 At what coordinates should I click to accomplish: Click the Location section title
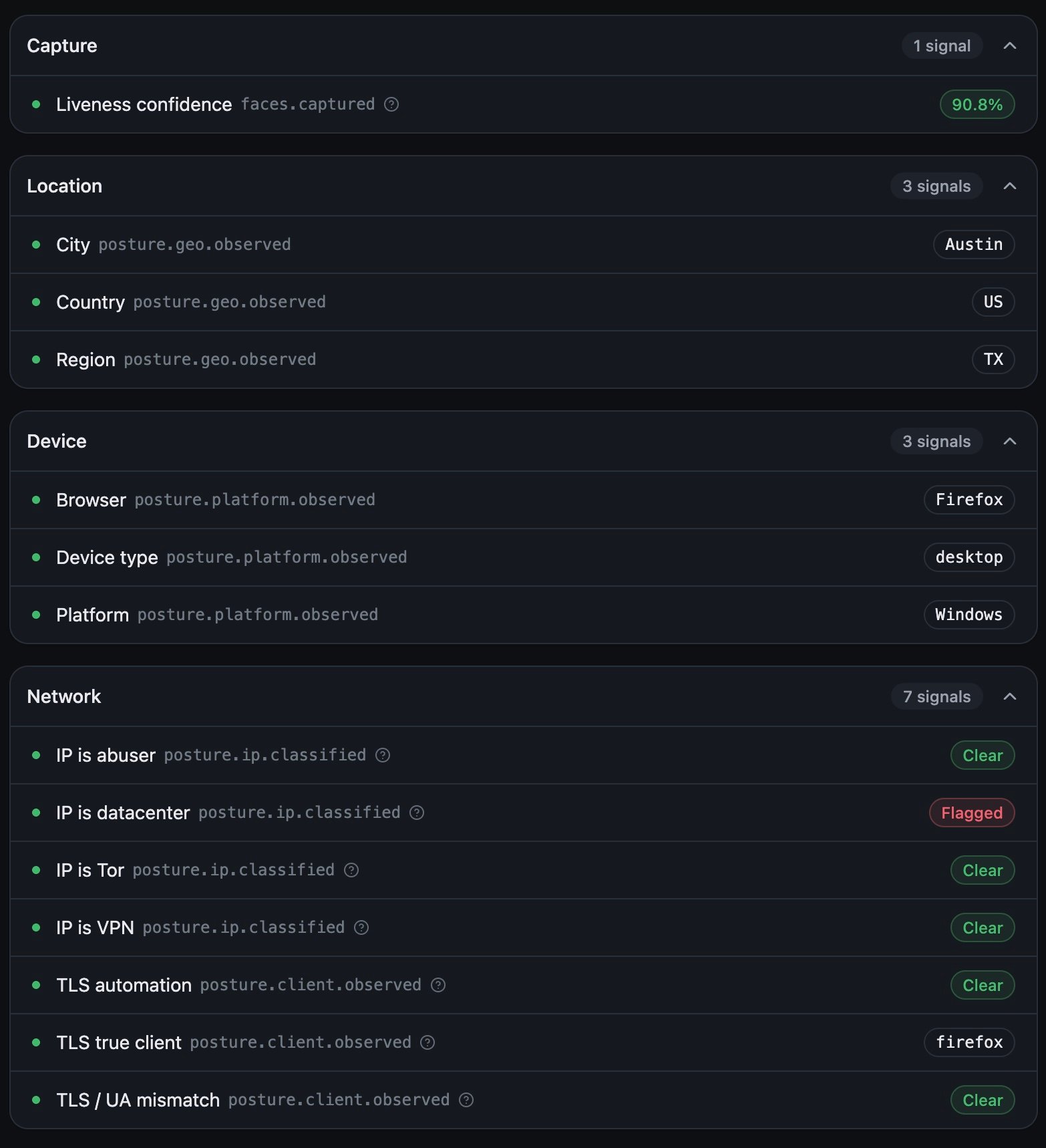coord(65,186)
